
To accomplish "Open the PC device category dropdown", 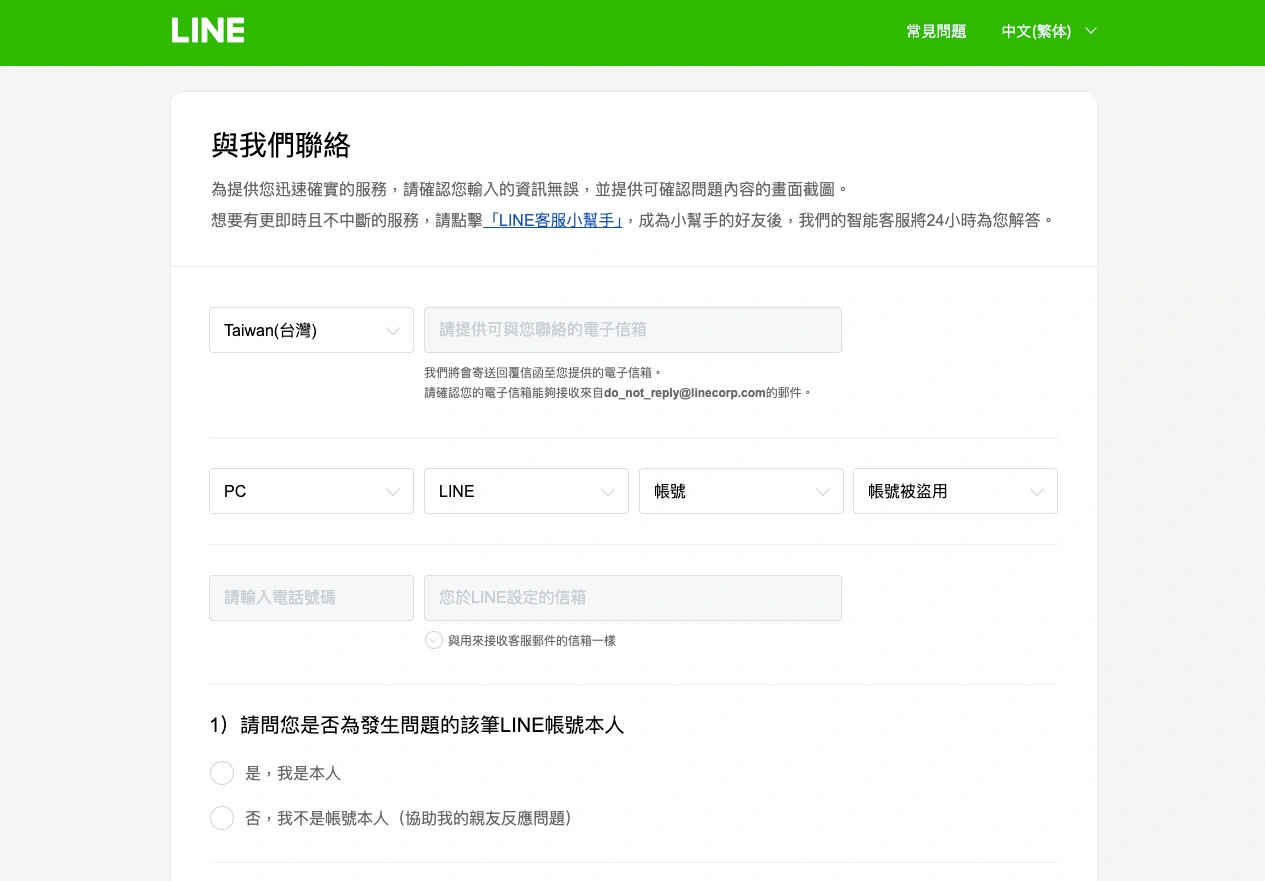I will pos(311,491).
